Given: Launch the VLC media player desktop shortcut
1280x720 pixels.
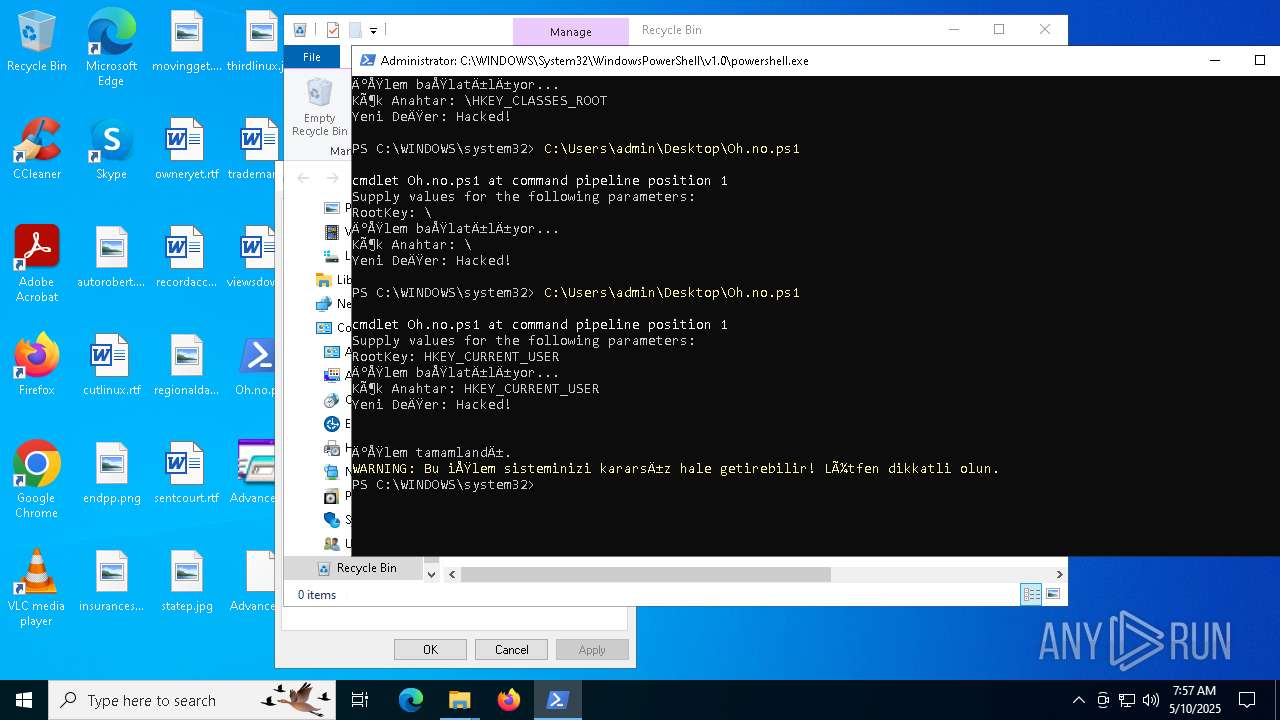Looking at the screenshot, I should click(37, 588).
